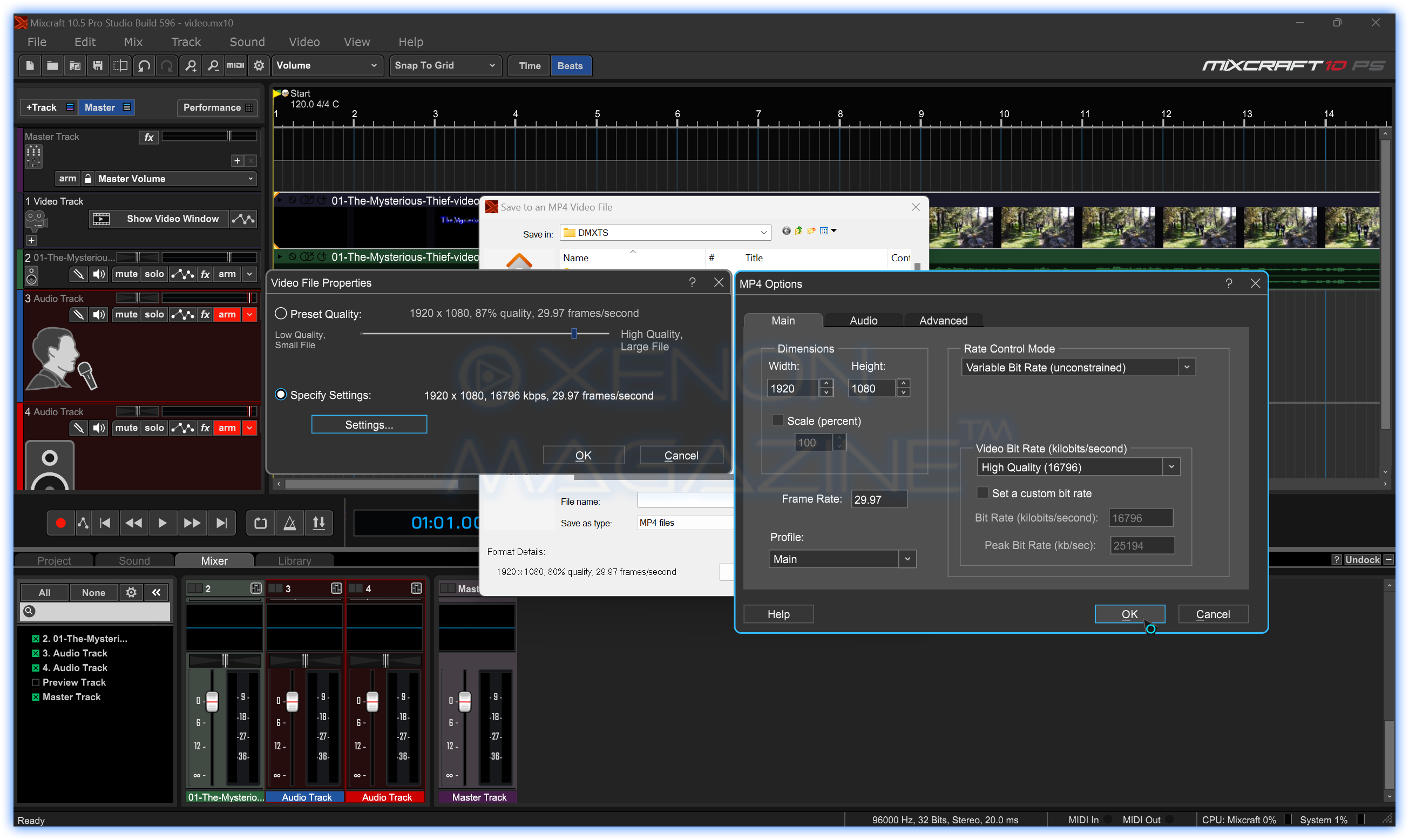Click Show Video Window button
Viewport: 1409px width, 840px height.
click(x=158, y=219)
